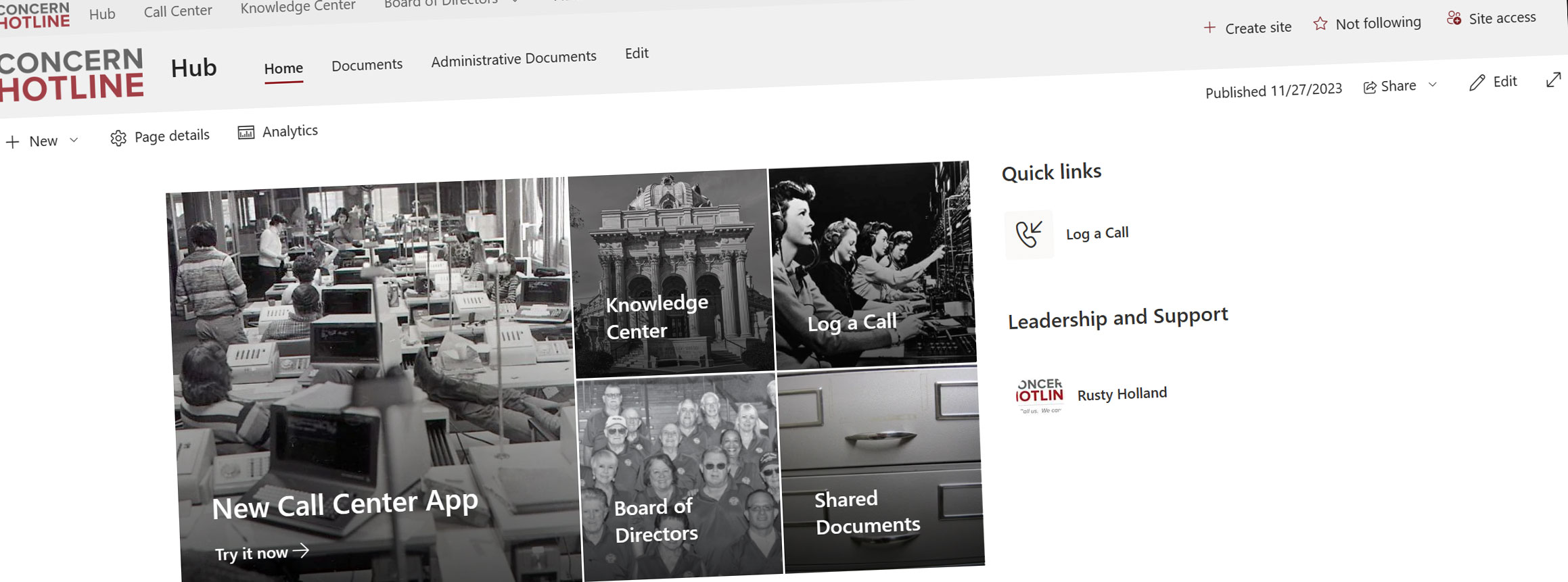Click the Share icon
The width and height of the screenshot is (1568, 582).
(1370, 87)
